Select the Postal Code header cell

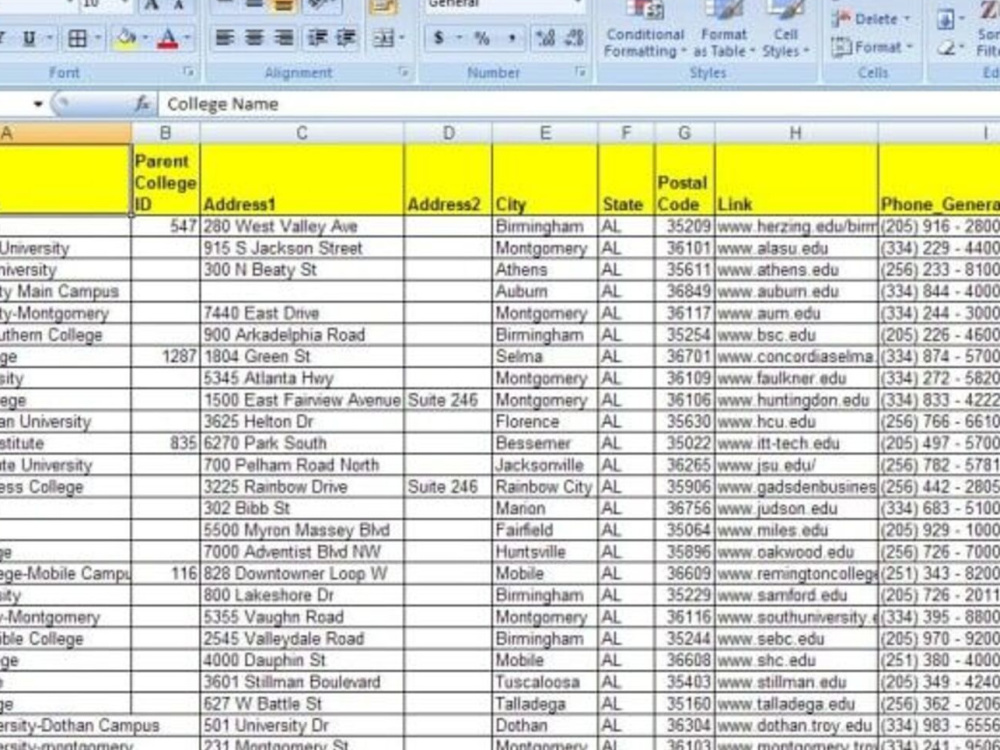coord(684,180)
